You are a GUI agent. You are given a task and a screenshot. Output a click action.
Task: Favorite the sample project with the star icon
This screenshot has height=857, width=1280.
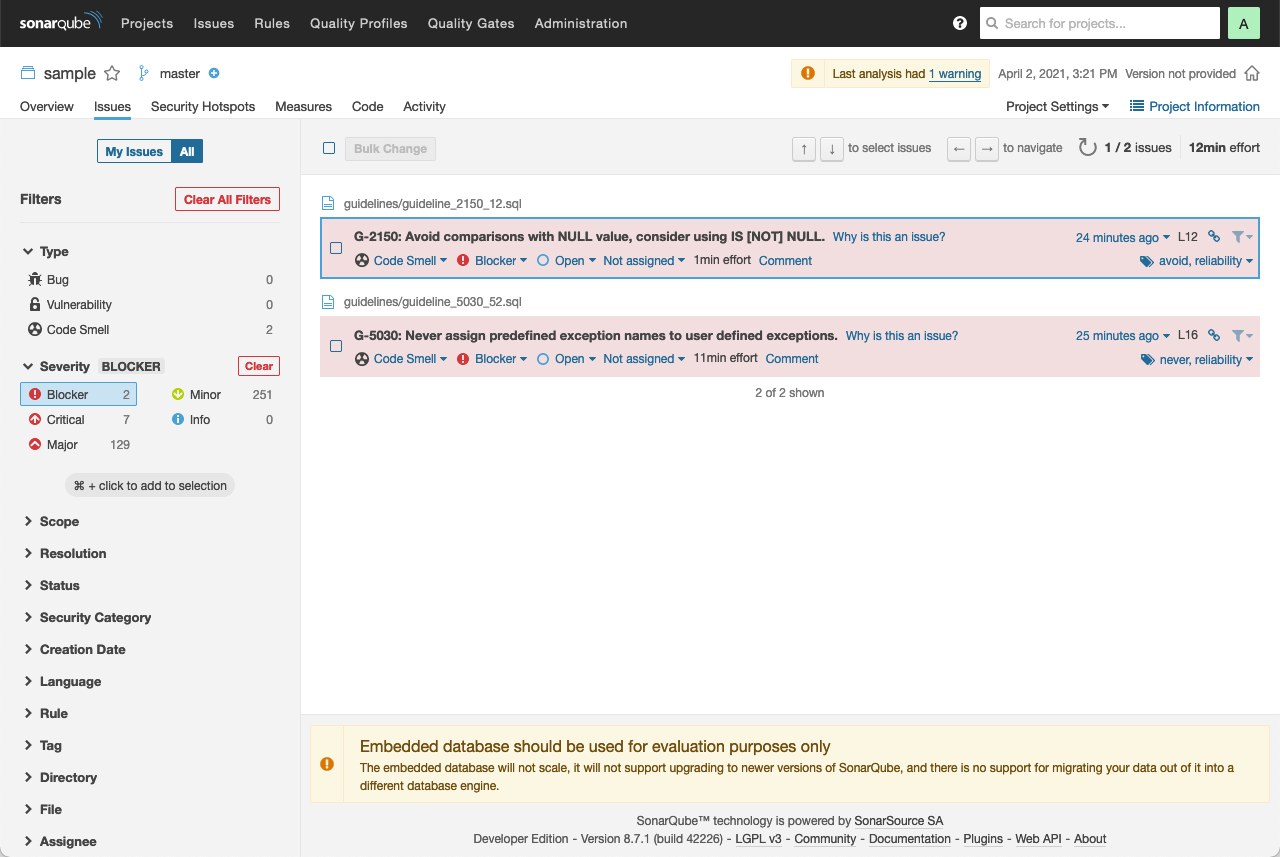(x=112, y=73)
